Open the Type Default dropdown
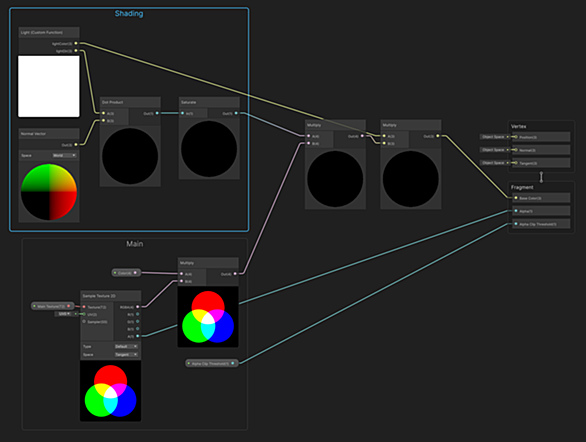Image resolution: width=586 pixels, height=442 pixels. click(126, 346)
